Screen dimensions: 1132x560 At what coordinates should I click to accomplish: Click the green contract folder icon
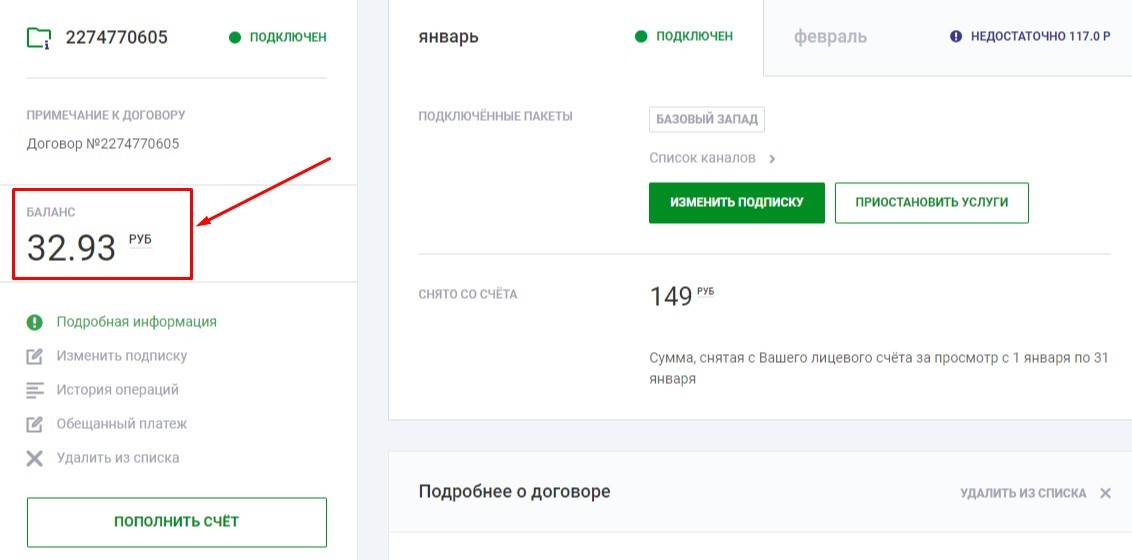point(38,38)
